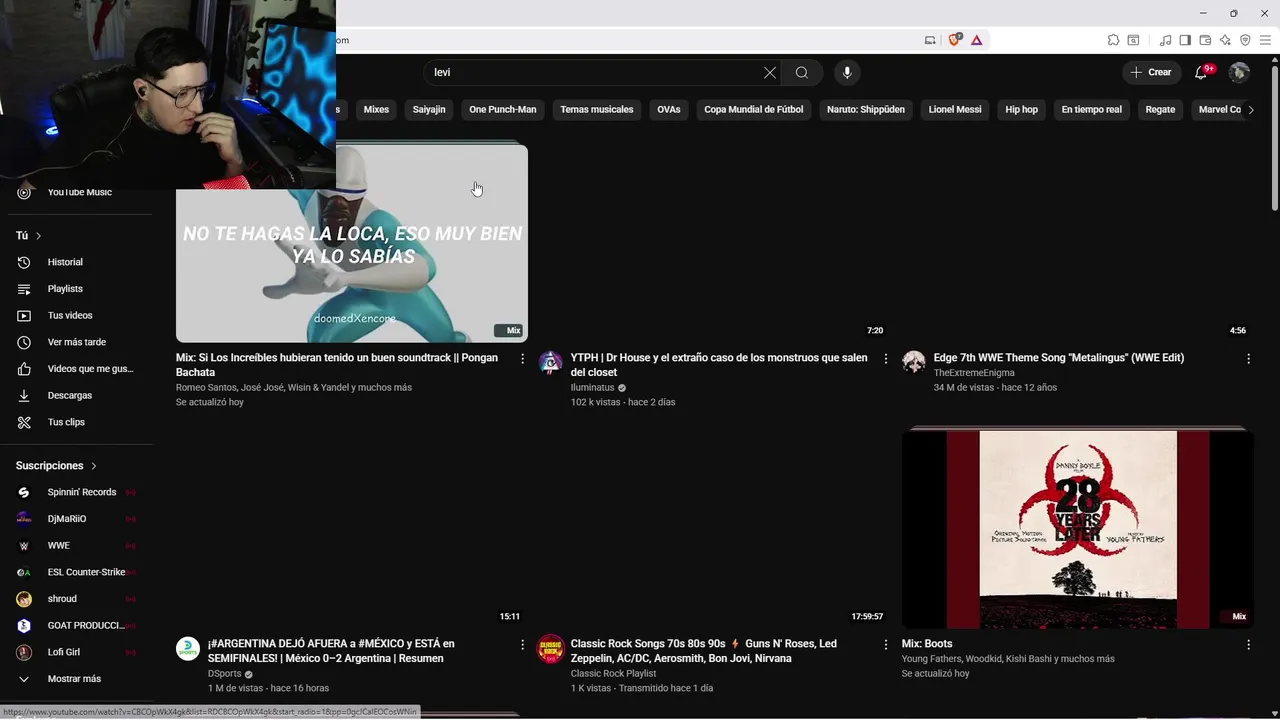Click the Brave Shields lion icon
1280x720 pixels.
(x=954, y=40)
